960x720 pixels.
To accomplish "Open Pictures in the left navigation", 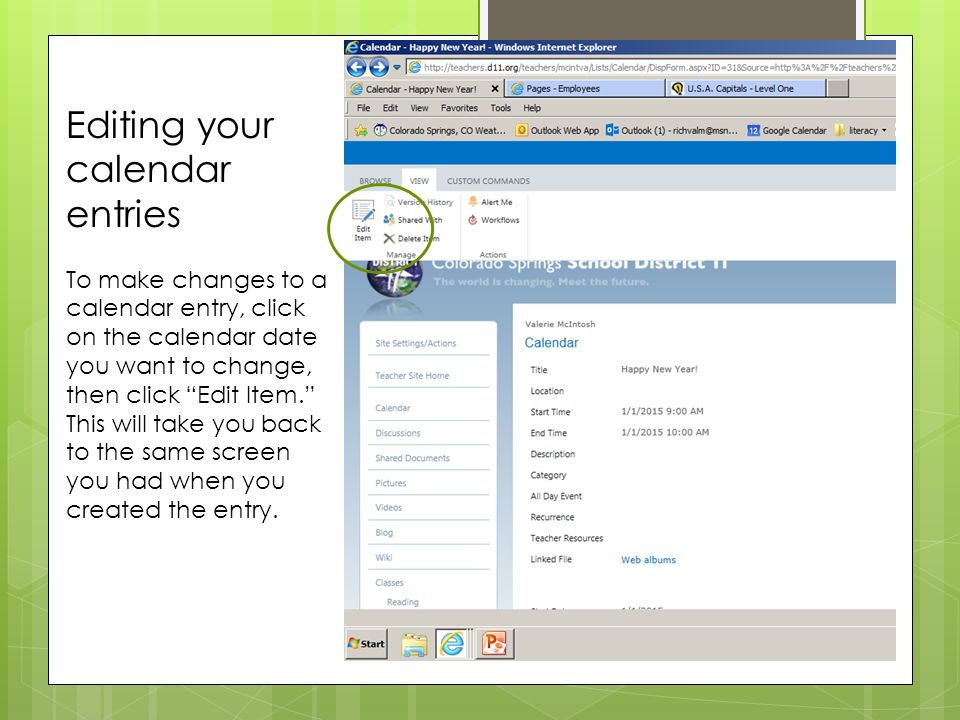I will [391, 483].
